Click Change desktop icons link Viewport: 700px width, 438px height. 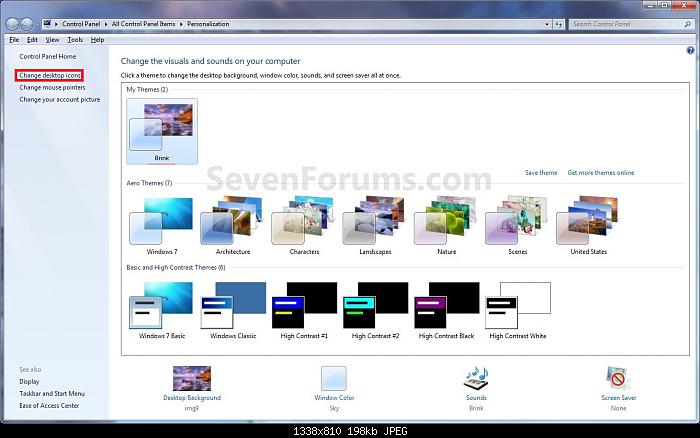click(x=50, y=75)
